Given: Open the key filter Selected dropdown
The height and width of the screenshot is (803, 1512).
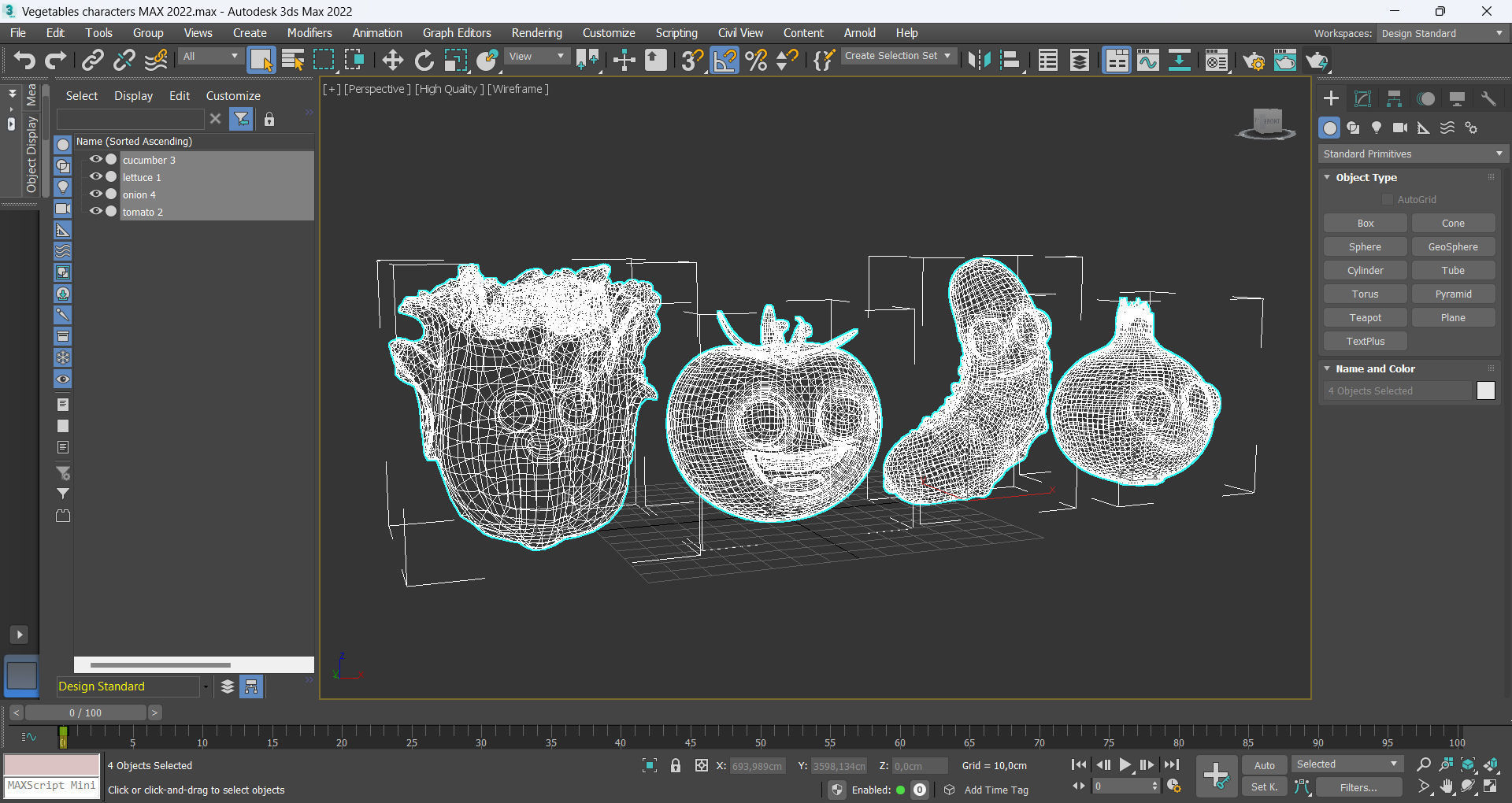Looking at the screenshot, I should (x=1347, y=764).
